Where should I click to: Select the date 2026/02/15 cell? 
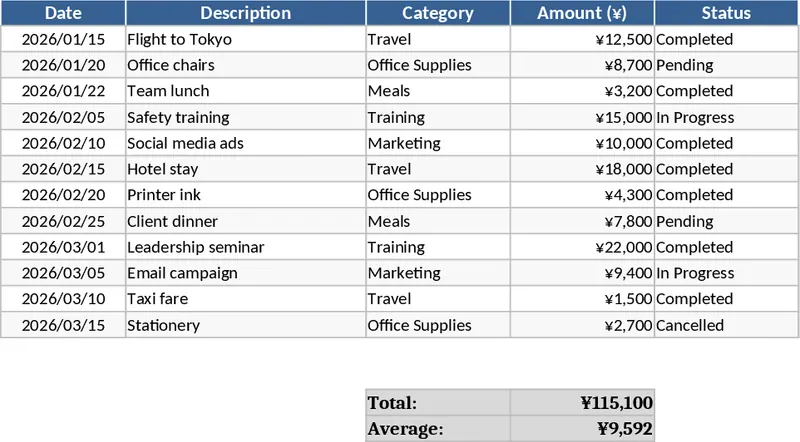point(63,169)
